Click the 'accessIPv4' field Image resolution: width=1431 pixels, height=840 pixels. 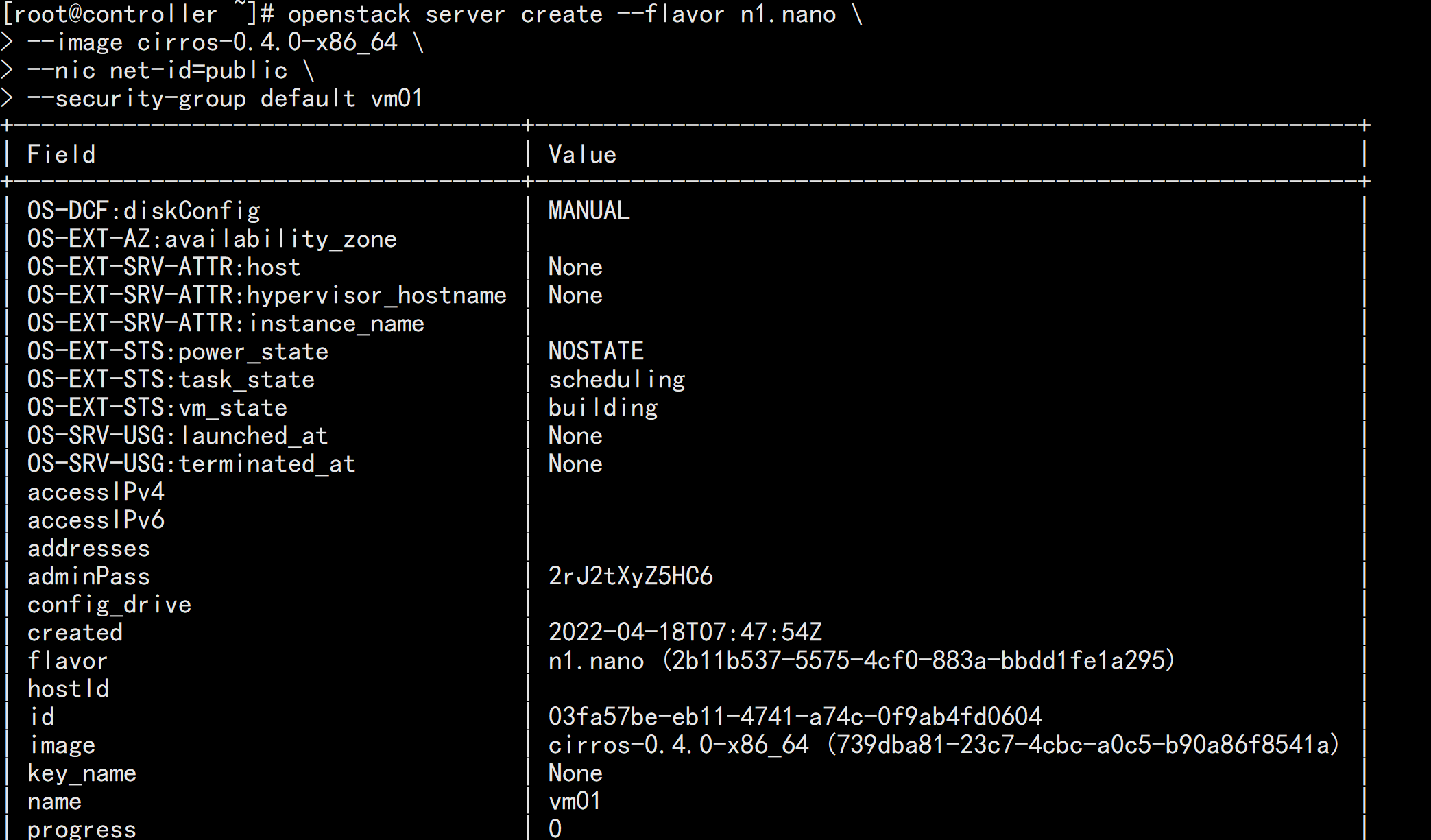click(x=96, y=492)
